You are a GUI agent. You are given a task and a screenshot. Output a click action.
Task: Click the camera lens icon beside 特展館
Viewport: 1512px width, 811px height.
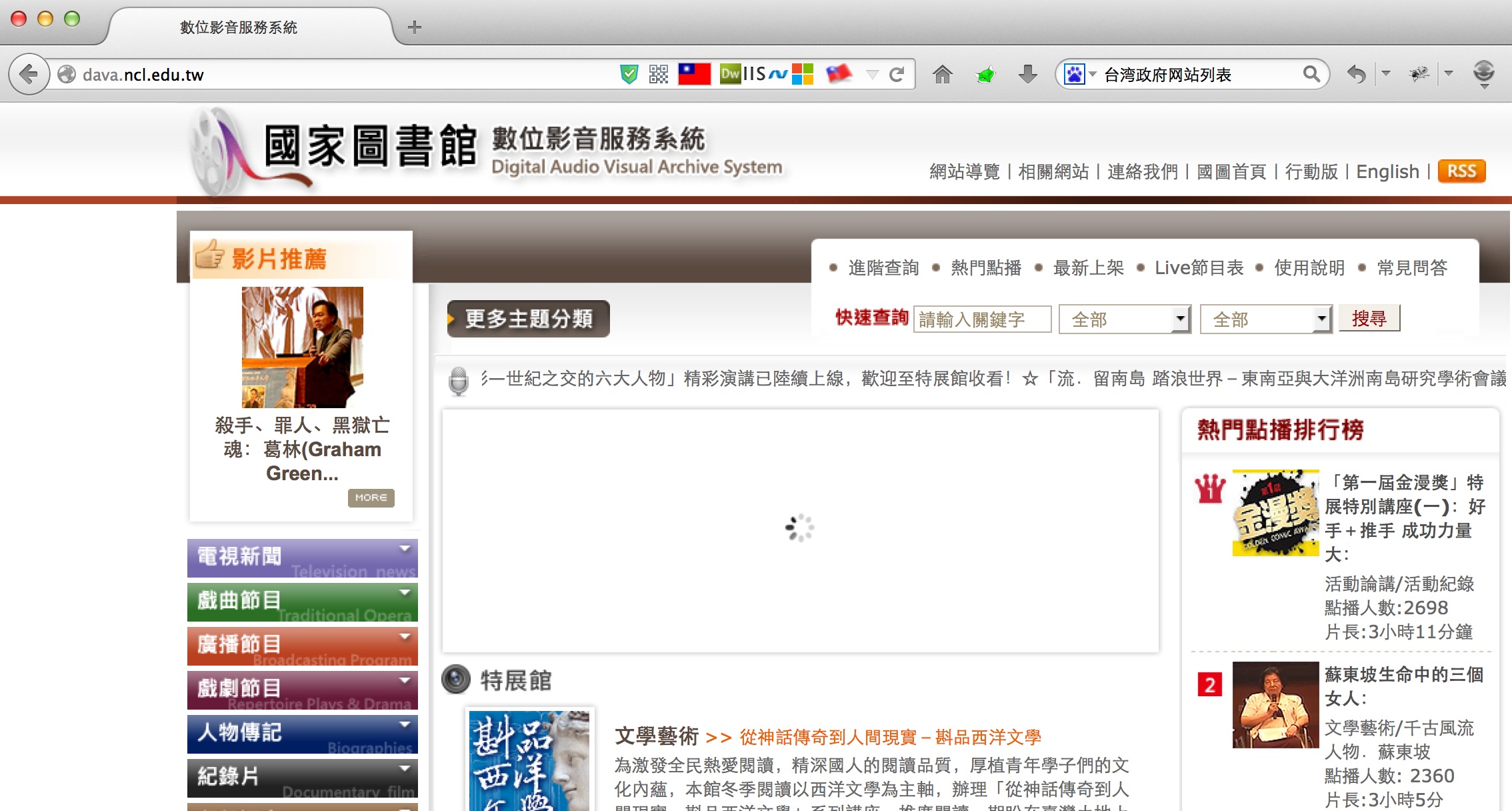[457, 680]
